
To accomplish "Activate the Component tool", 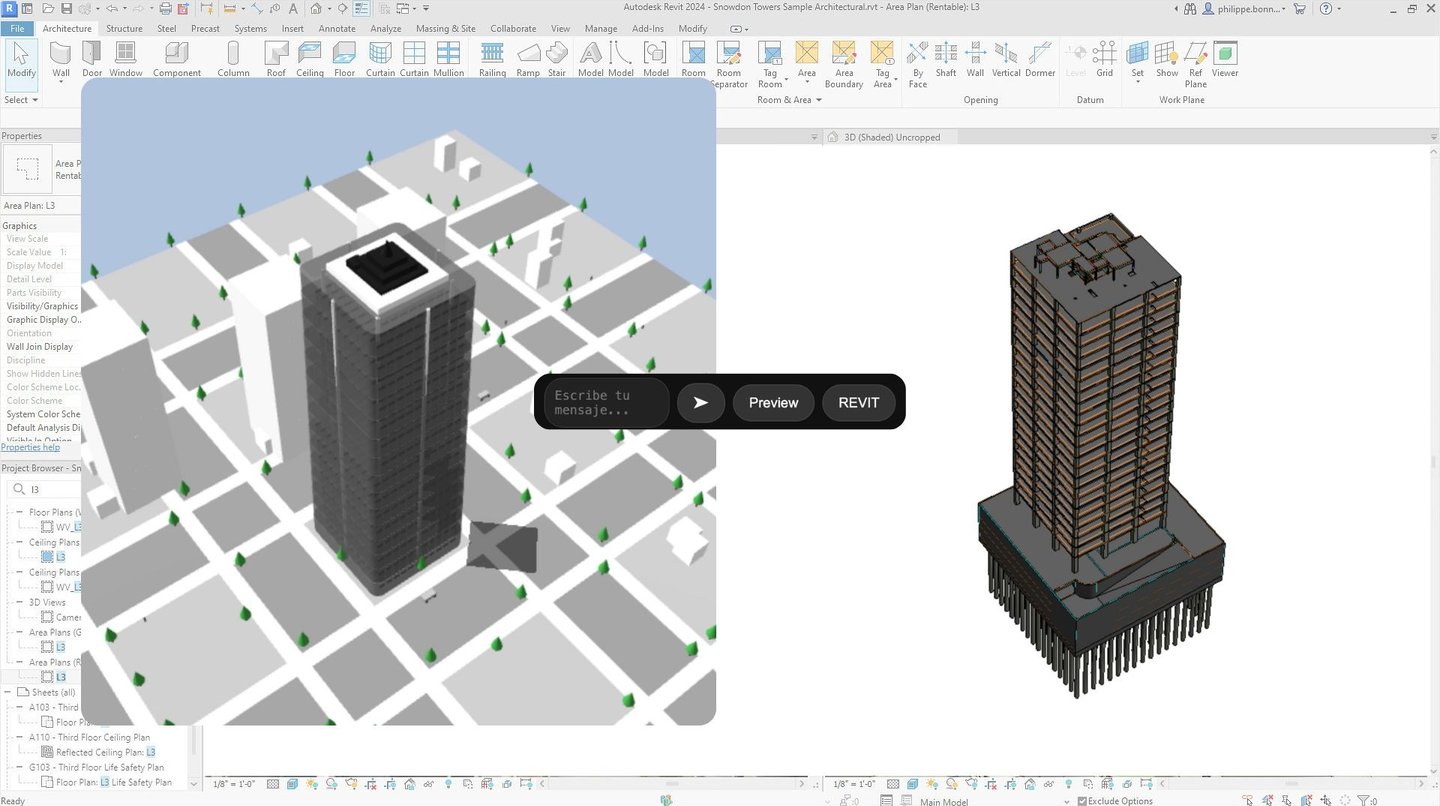I will [177, 59].
